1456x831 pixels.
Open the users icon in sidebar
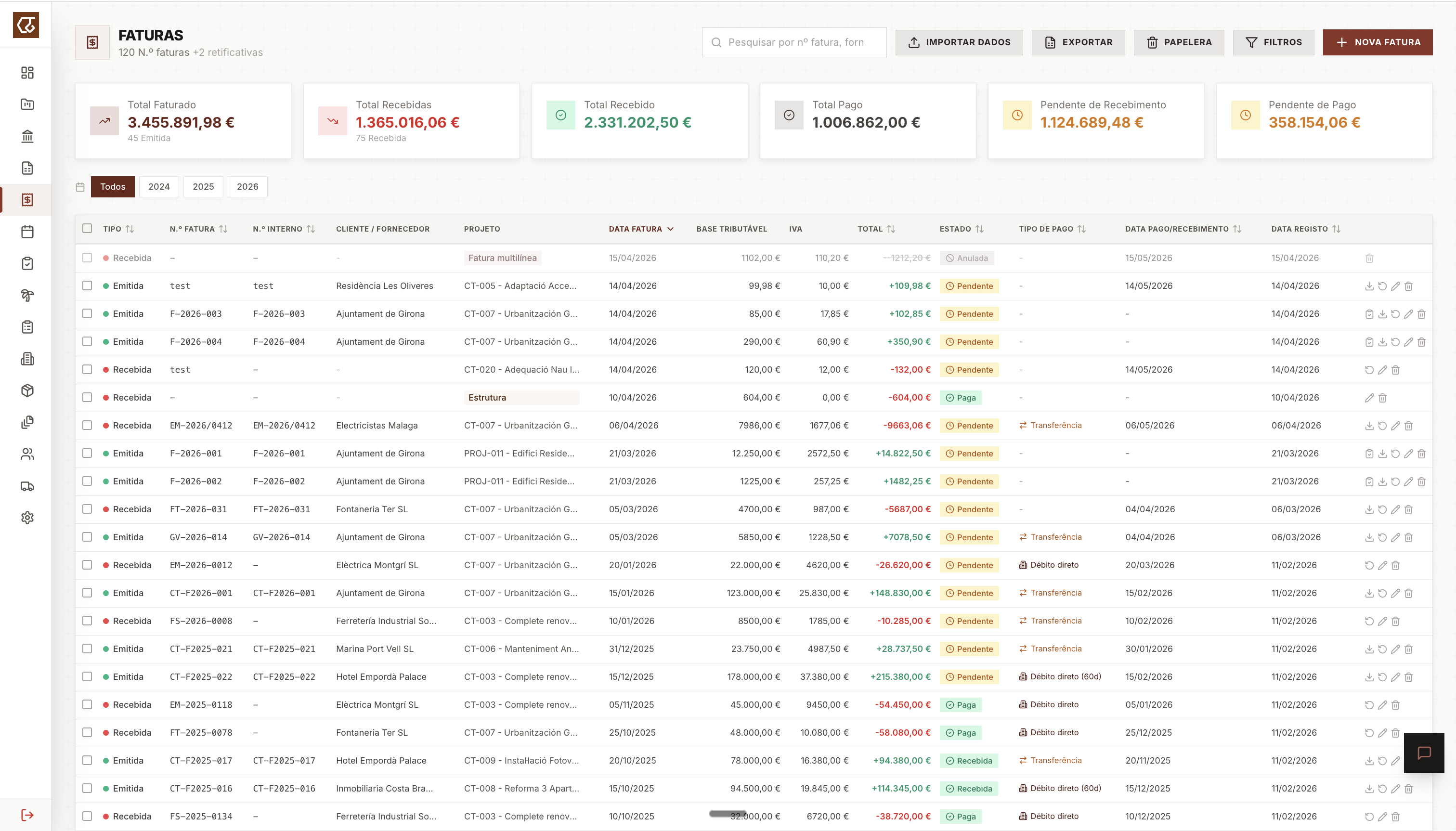click(27, 454)
